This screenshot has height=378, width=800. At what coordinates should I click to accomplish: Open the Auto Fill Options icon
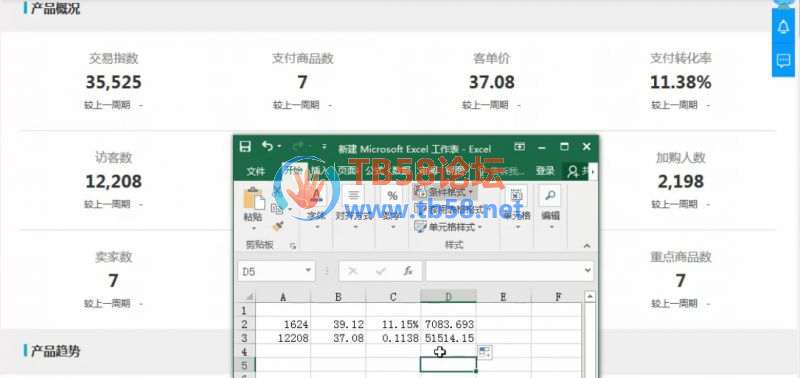pyautogui.click(x=485, y=351)
